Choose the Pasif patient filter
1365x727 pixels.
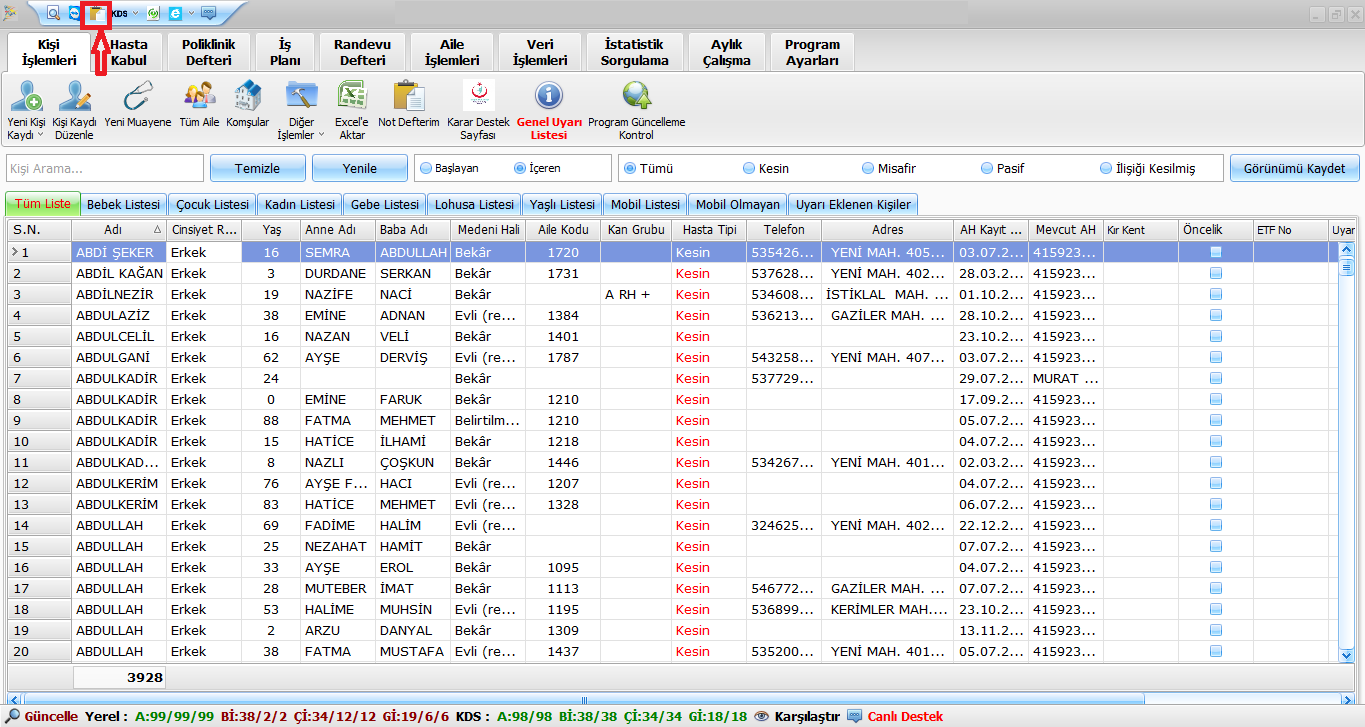pos(987,168)
